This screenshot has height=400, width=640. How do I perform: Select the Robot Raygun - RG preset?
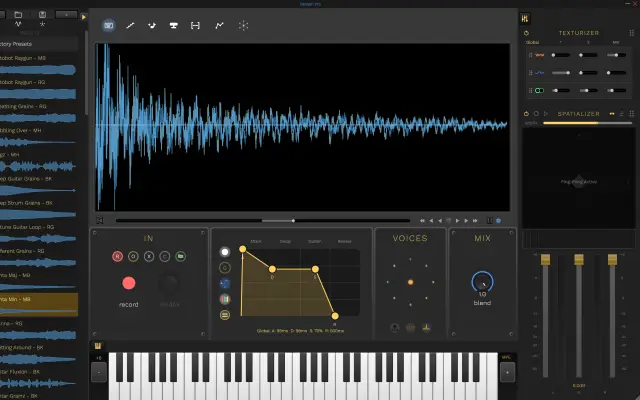click(39, 89)
